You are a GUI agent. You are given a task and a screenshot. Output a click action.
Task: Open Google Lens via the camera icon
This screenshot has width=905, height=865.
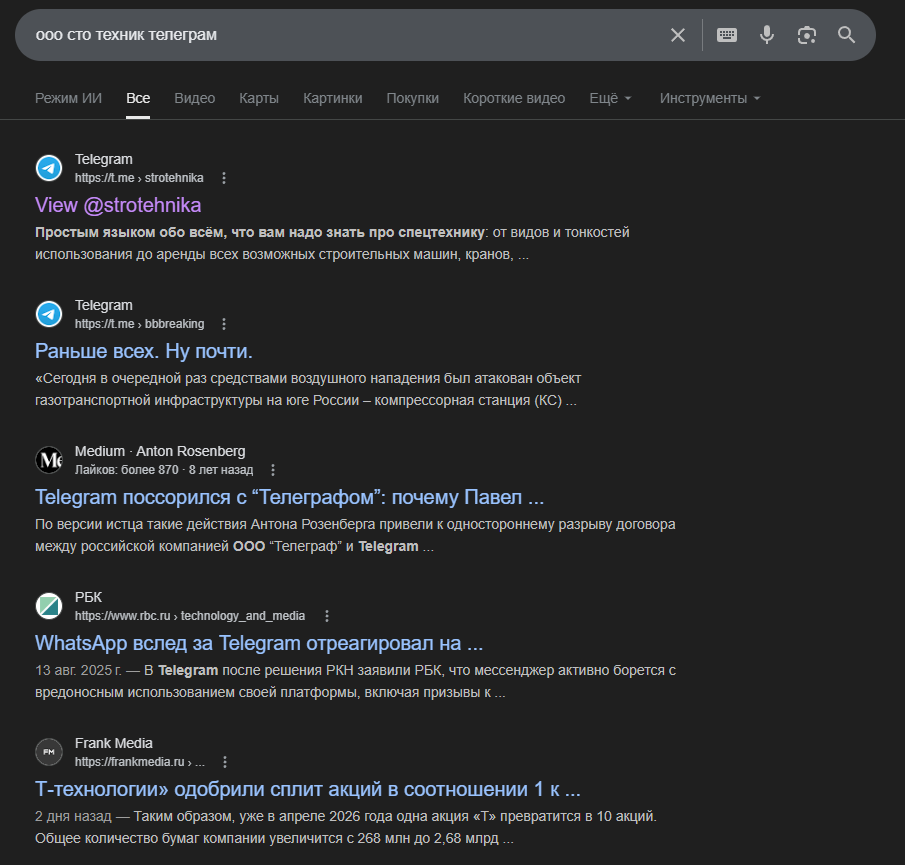click(x=806, y=35)
